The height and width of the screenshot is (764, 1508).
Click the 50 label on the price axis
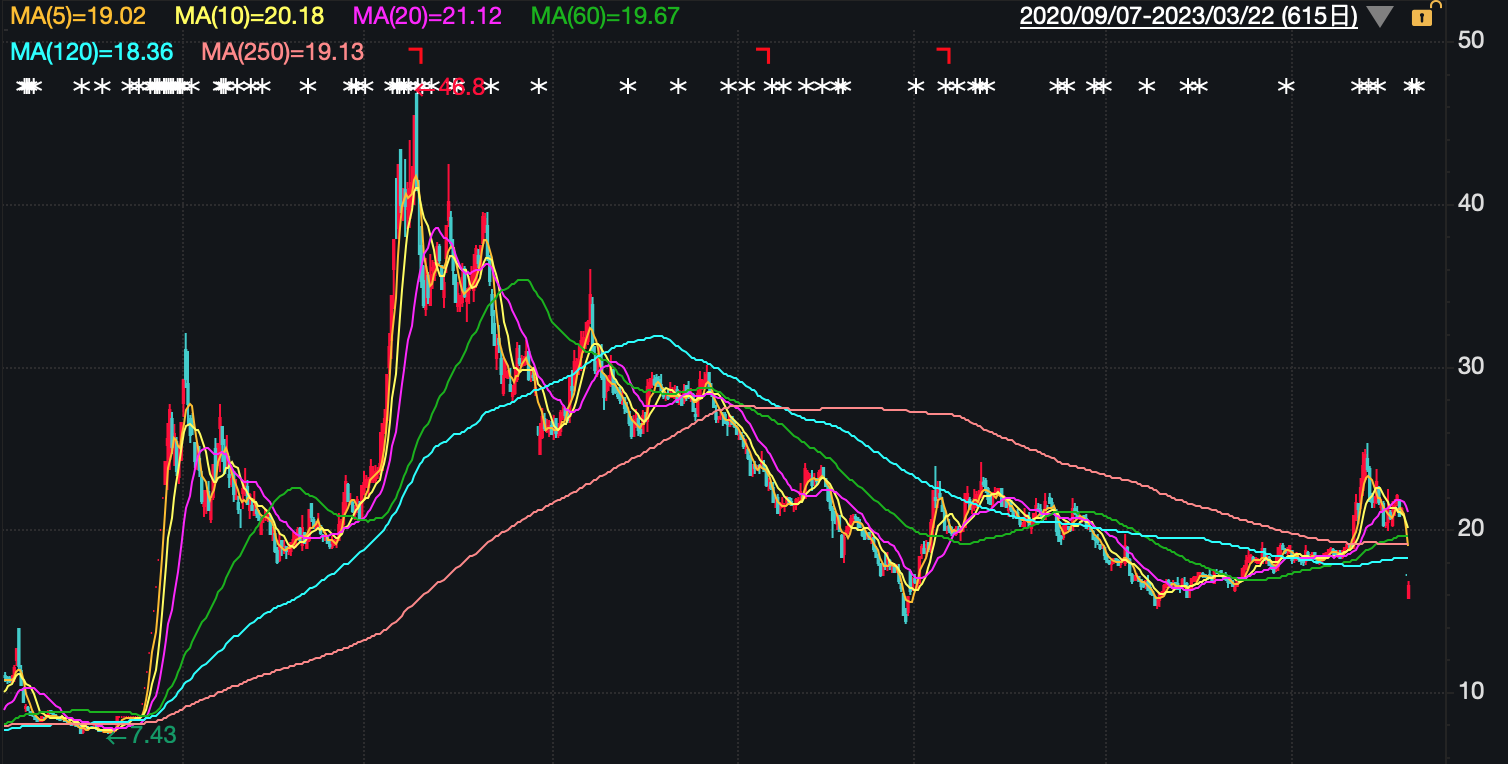pyautogui.click(x=1470, y=40)
